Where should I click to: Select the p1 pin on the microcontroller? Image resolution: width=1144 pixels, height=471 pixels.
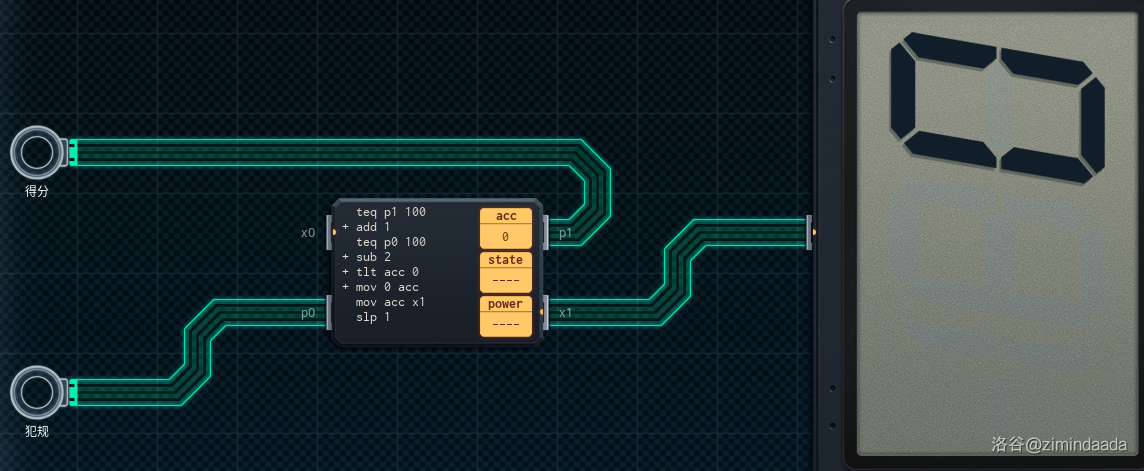(546, 233)
